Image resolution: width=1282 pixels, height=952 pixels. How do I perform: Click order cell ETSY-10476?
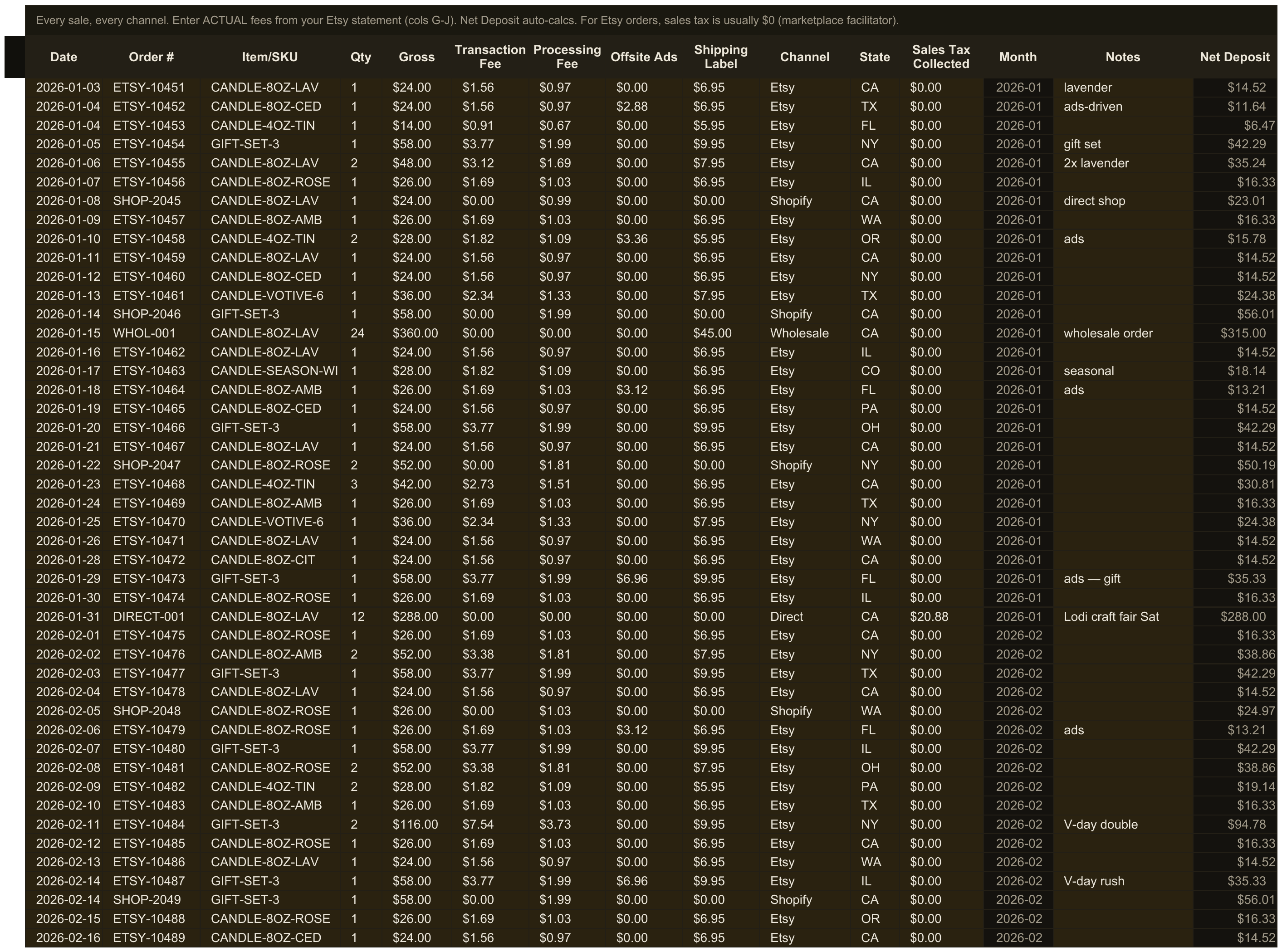[151, 654]
